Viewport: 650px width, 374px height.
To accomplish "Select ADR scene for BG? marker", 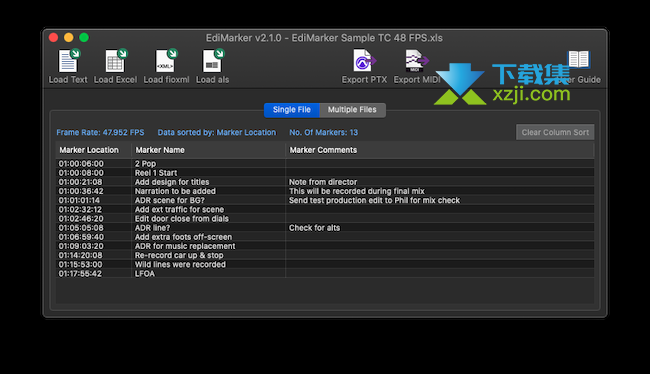I will coord(170,200).
